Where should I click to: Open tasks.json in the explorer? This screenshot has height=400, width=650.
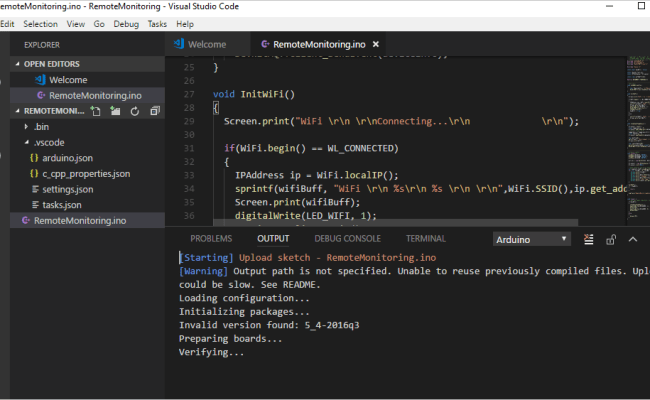coord(87,205)
